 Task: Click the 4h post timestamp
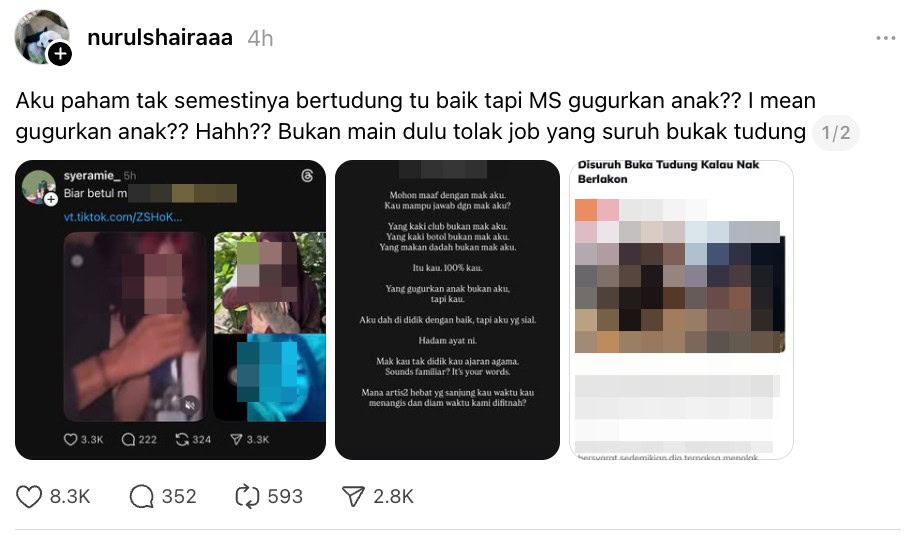260,39
